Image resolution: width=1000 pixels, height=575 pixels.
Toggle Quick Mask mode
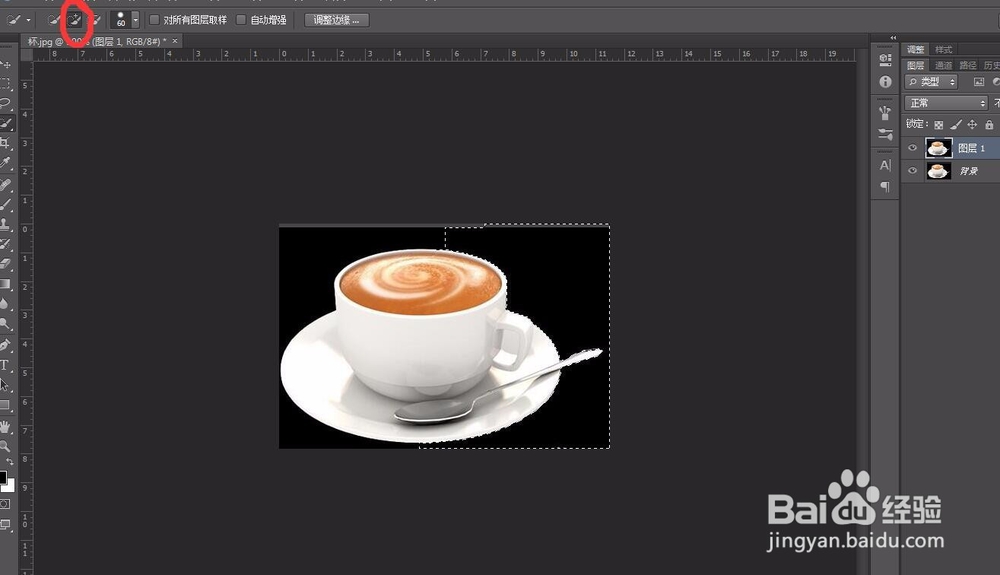[x=5, y=504]
